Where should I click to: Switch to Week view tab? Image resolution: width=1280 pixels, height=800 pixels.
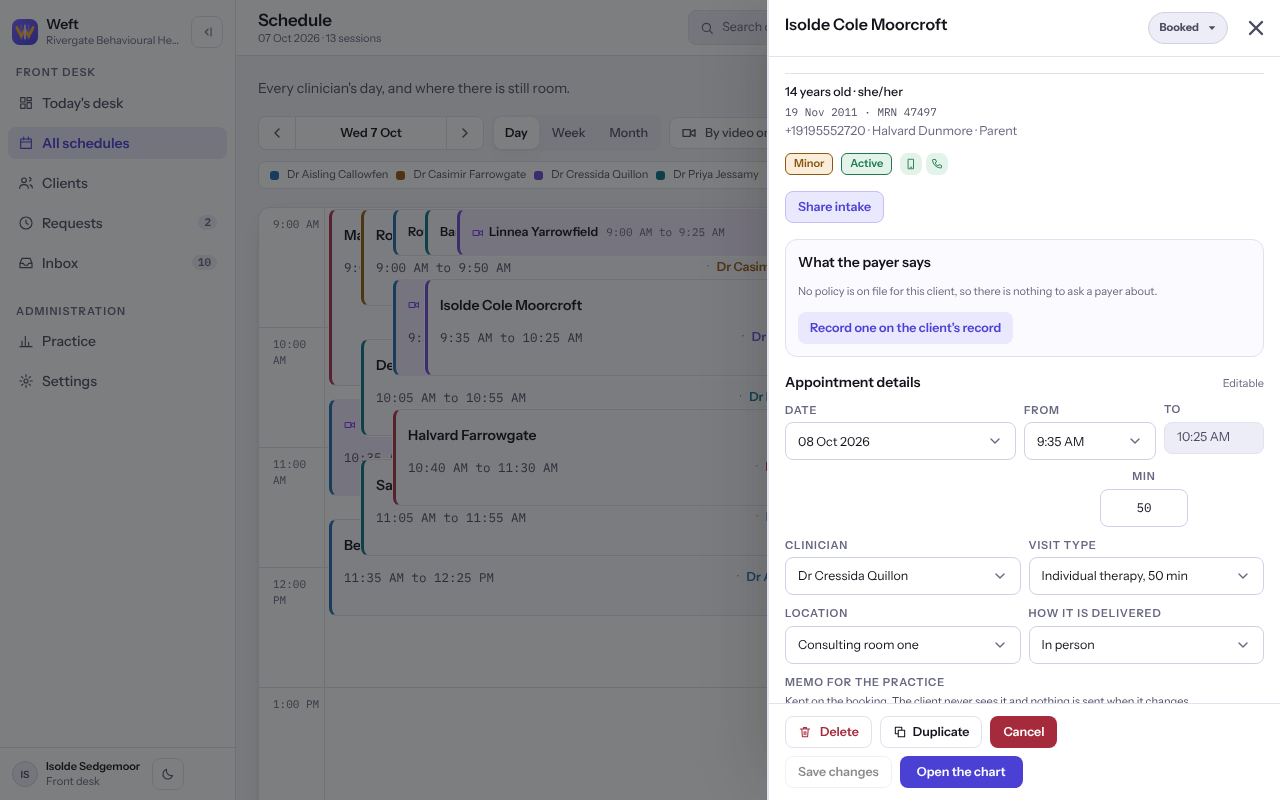point(568,133)
